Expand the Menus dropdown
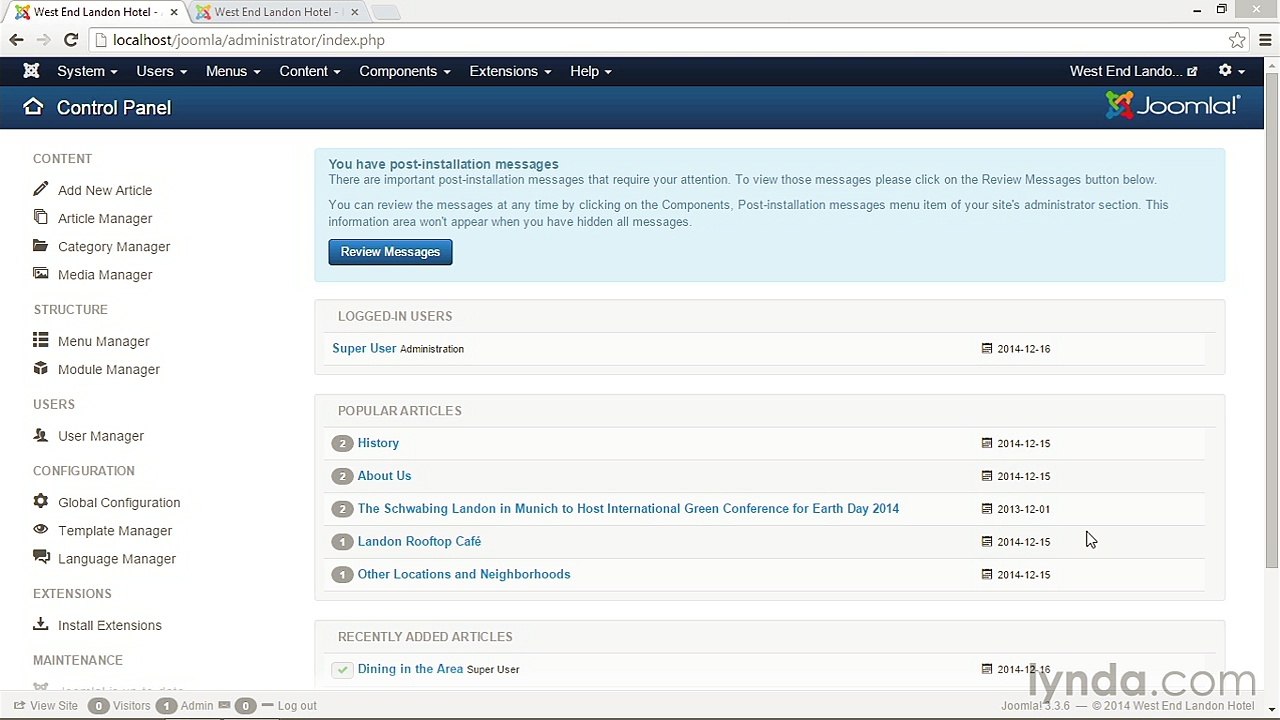The height and width of the screenshot is (720, 1280). pyautogui.click(x=233, y=71)
